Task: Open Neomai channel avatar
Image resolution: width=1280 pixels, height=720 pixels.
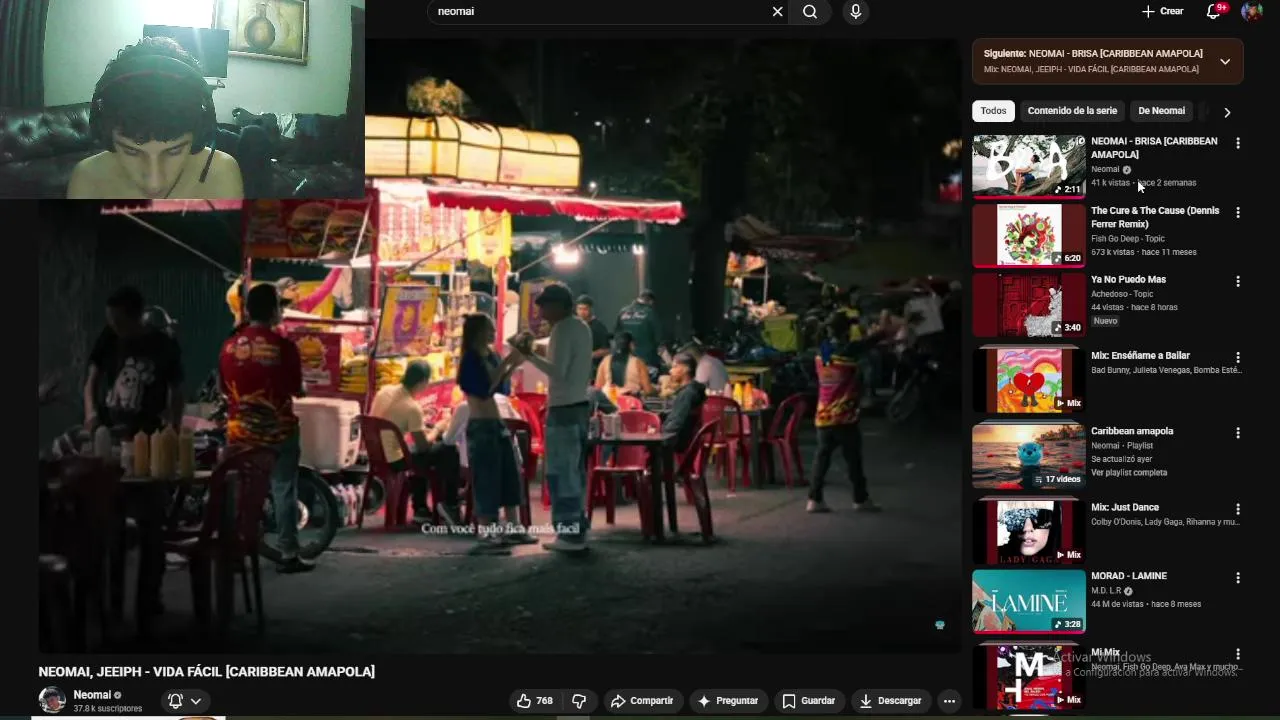Action: pos(52,700)
